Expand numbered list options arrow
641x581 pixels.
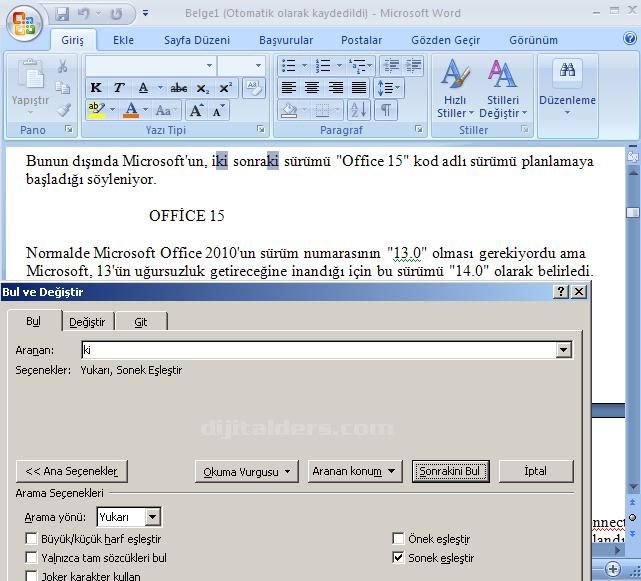[x=339, y=65]
